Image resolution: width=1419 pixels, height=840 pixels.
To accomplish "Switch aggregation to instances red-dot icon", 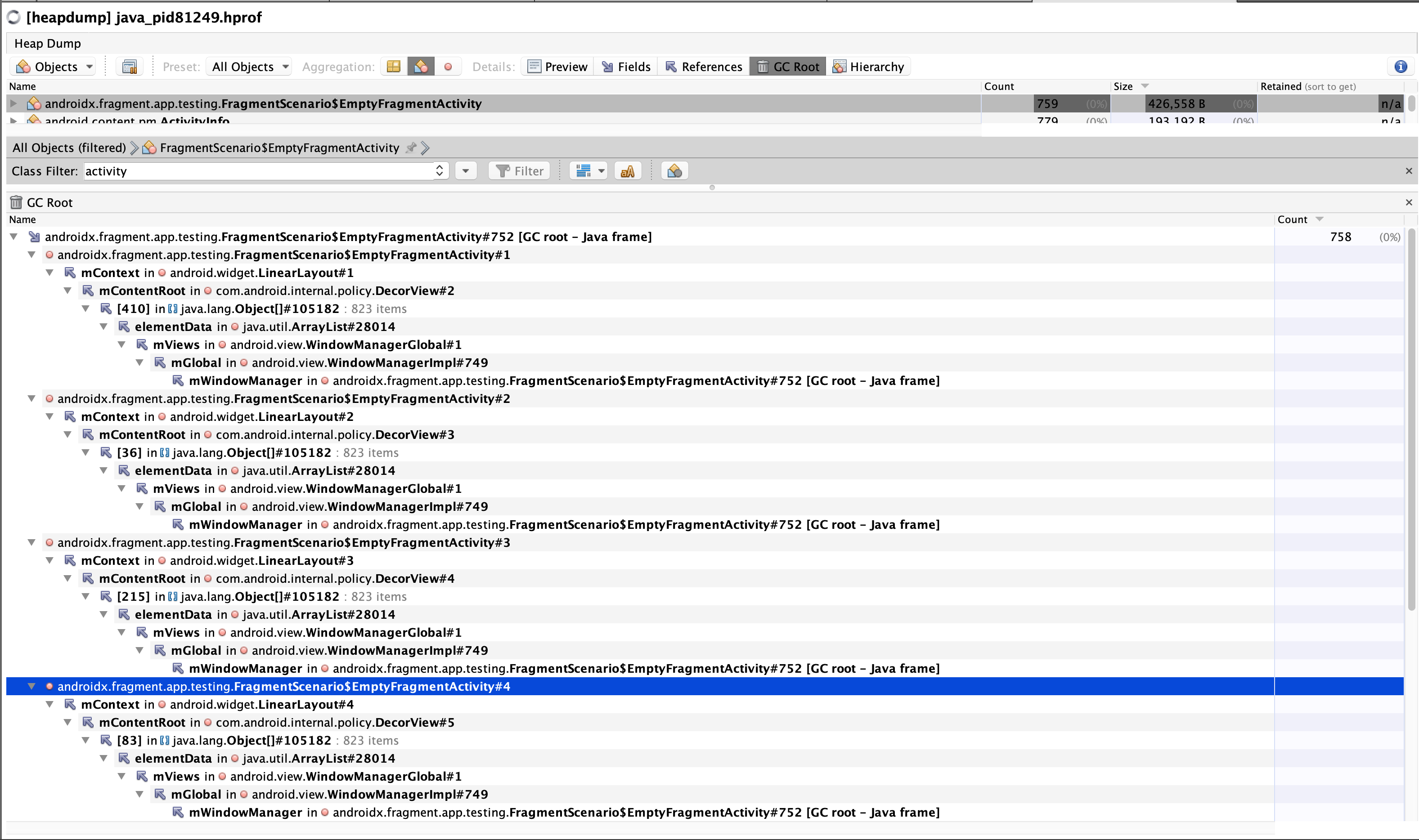I will tap(448, 66).
